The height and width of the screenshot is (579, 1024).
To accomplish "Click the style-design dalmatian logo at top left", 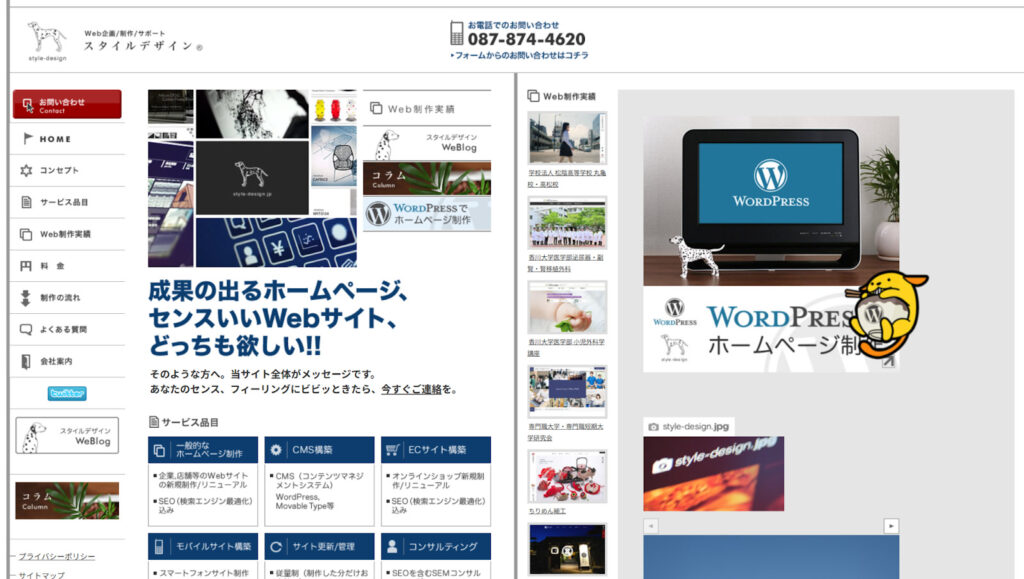I will coord(46,38).
